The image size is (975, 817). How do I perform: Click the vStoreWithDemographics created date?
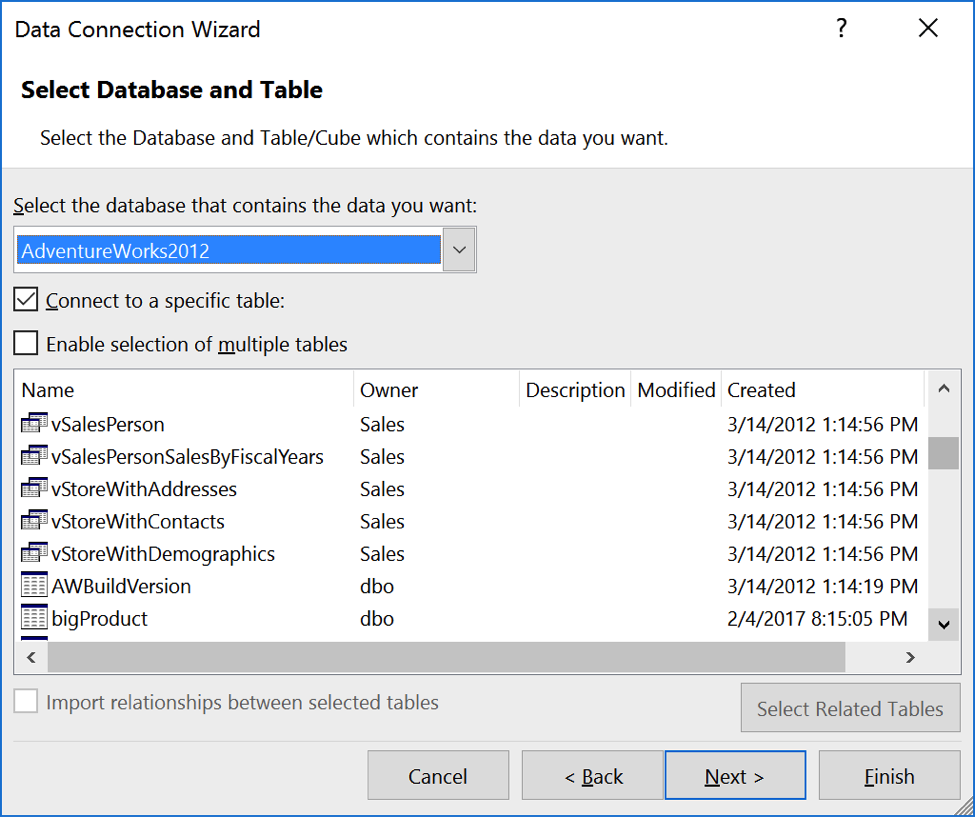tap(823, 553)
